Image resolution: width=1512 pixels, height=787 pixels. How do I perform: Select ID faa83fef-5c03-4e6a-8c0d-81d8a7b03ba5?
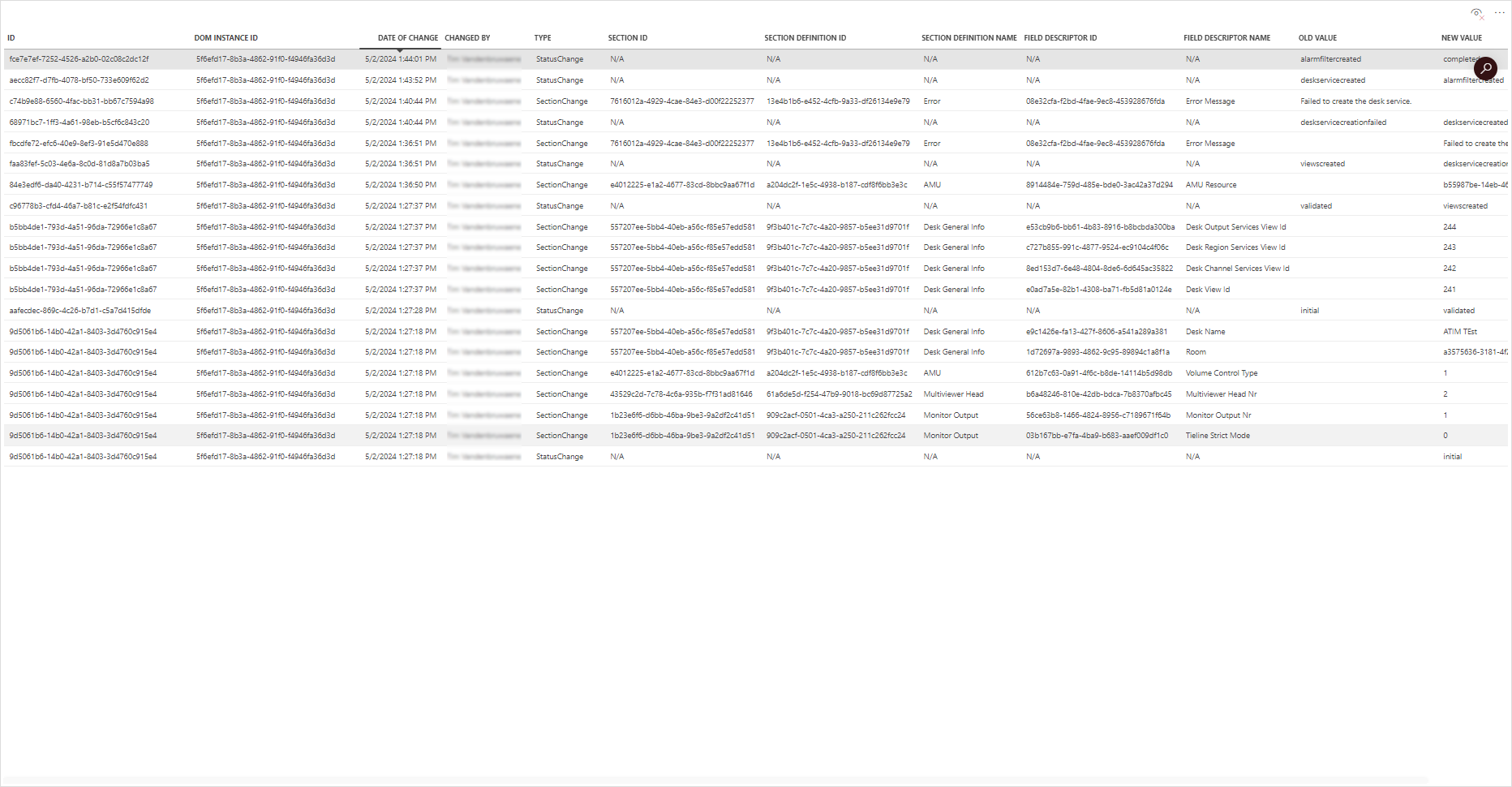pos(79,164)
